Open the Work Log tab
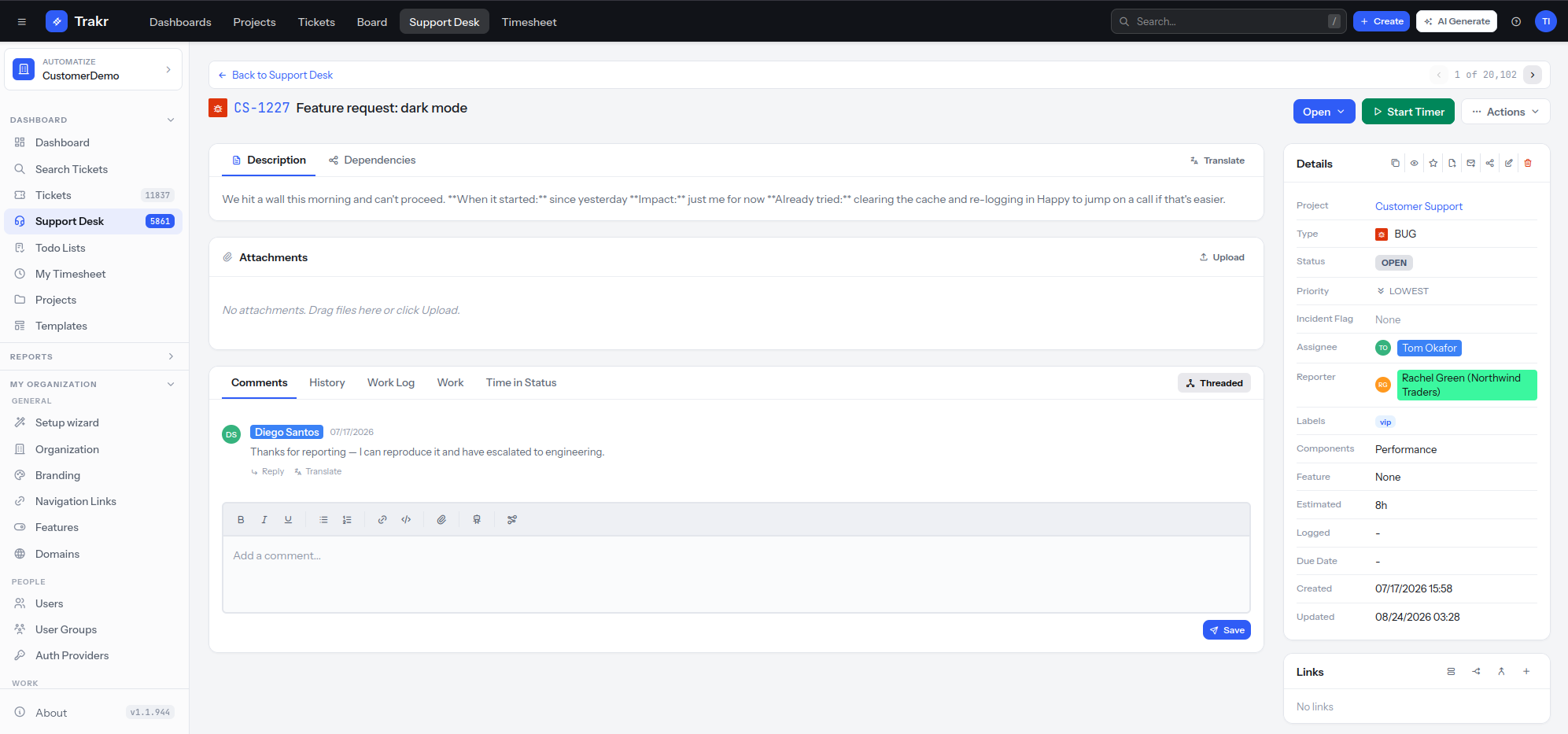1568x734 pixels. 391,382
